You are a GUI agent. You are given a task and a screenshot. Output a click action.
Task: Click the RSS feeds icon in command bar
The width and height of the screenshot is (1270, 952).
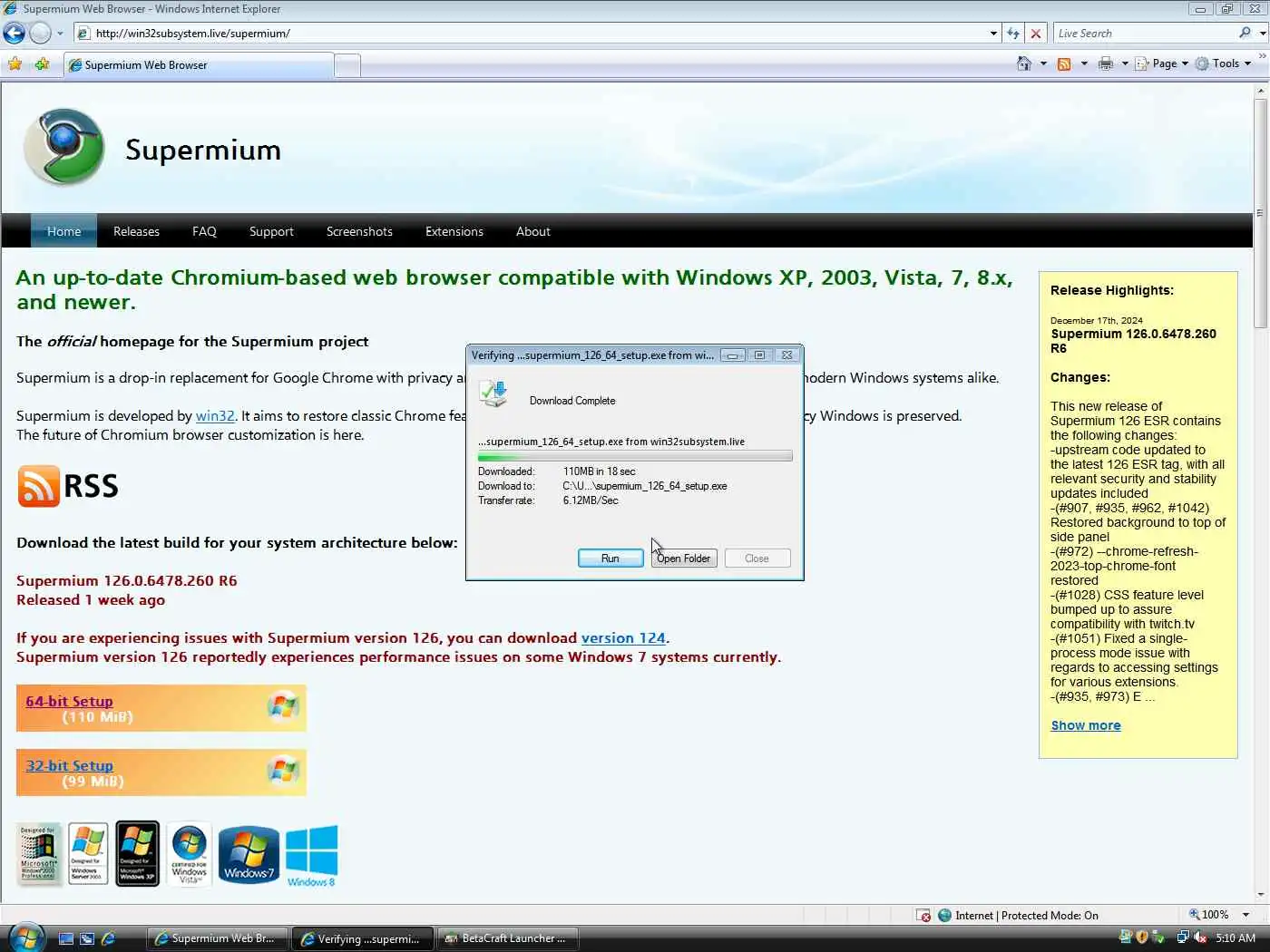click(x=1064, y=63)
